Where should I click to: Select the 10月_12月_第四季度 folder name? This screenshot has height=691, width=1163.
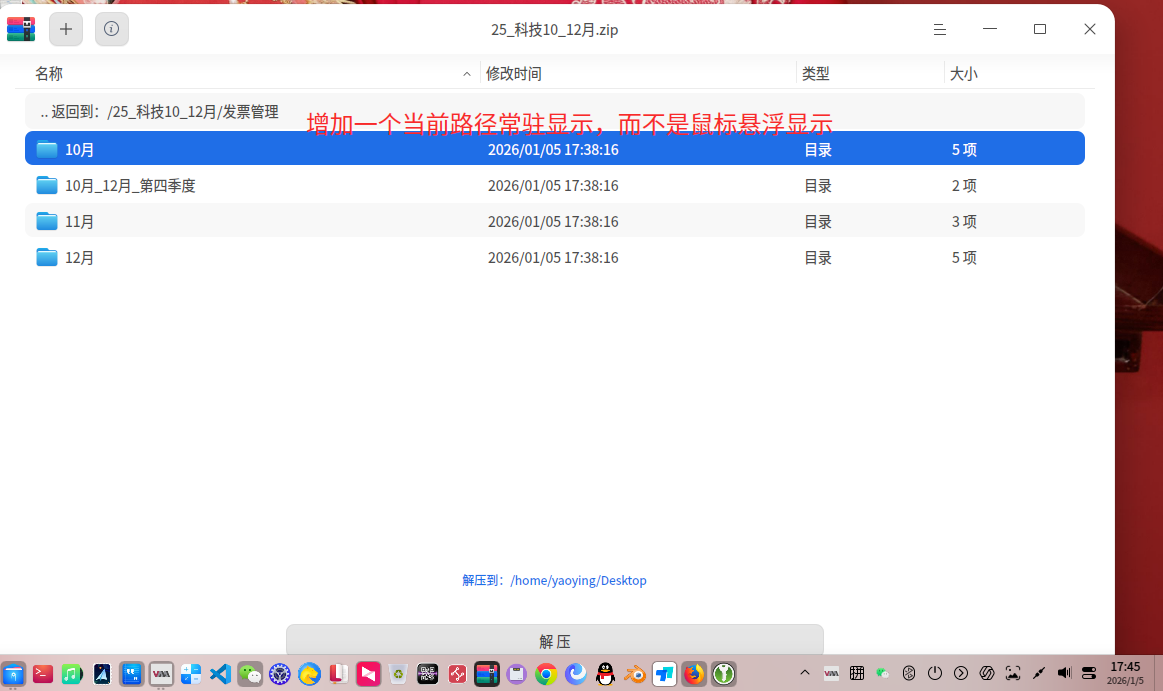130,185
